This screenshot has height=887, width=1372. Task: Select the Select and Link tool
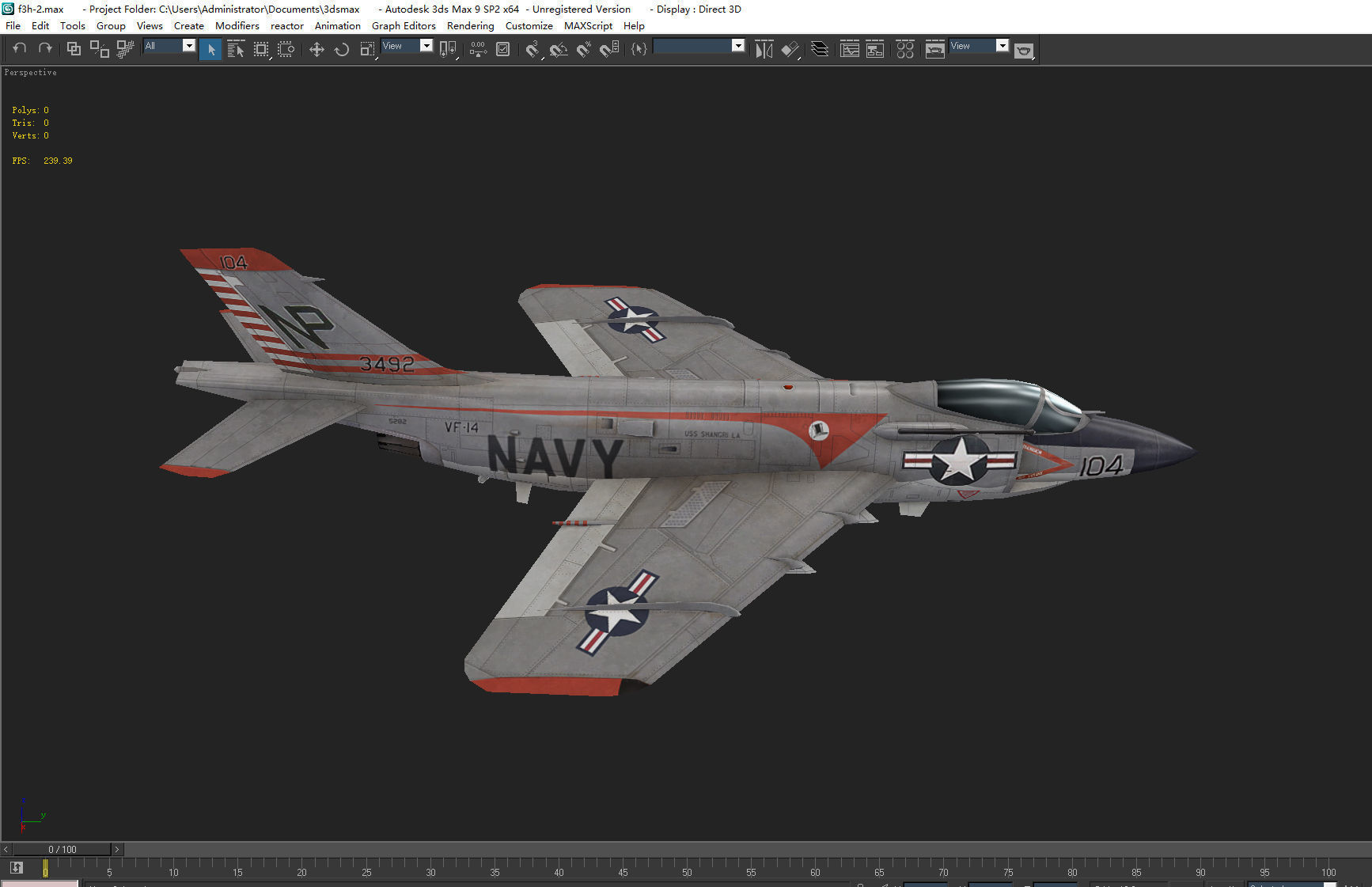(x=74, y=49)
